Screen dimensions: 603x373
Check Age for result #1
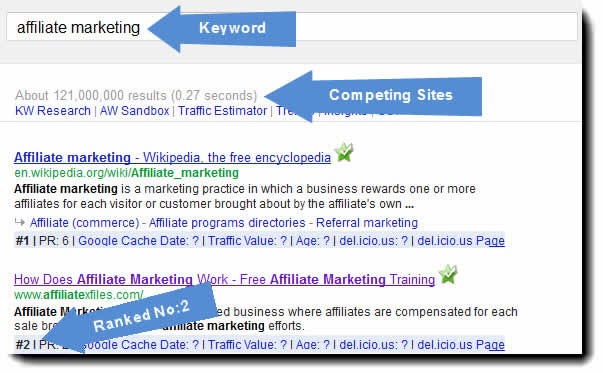313,241
